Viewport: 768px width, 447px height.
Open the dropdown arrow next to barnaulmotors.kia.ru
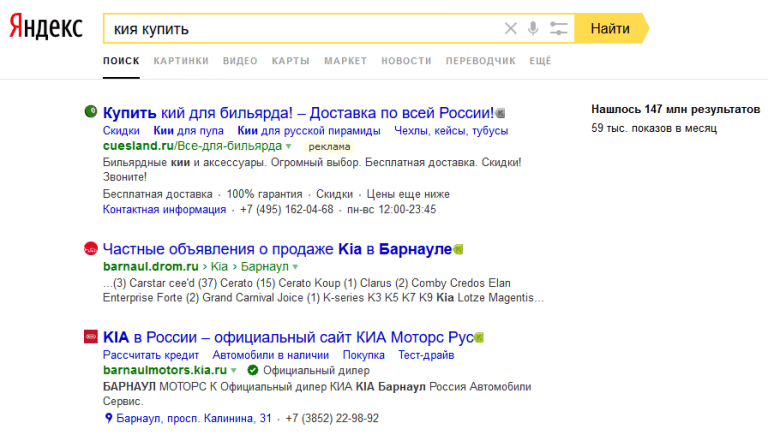pos(235,370)
